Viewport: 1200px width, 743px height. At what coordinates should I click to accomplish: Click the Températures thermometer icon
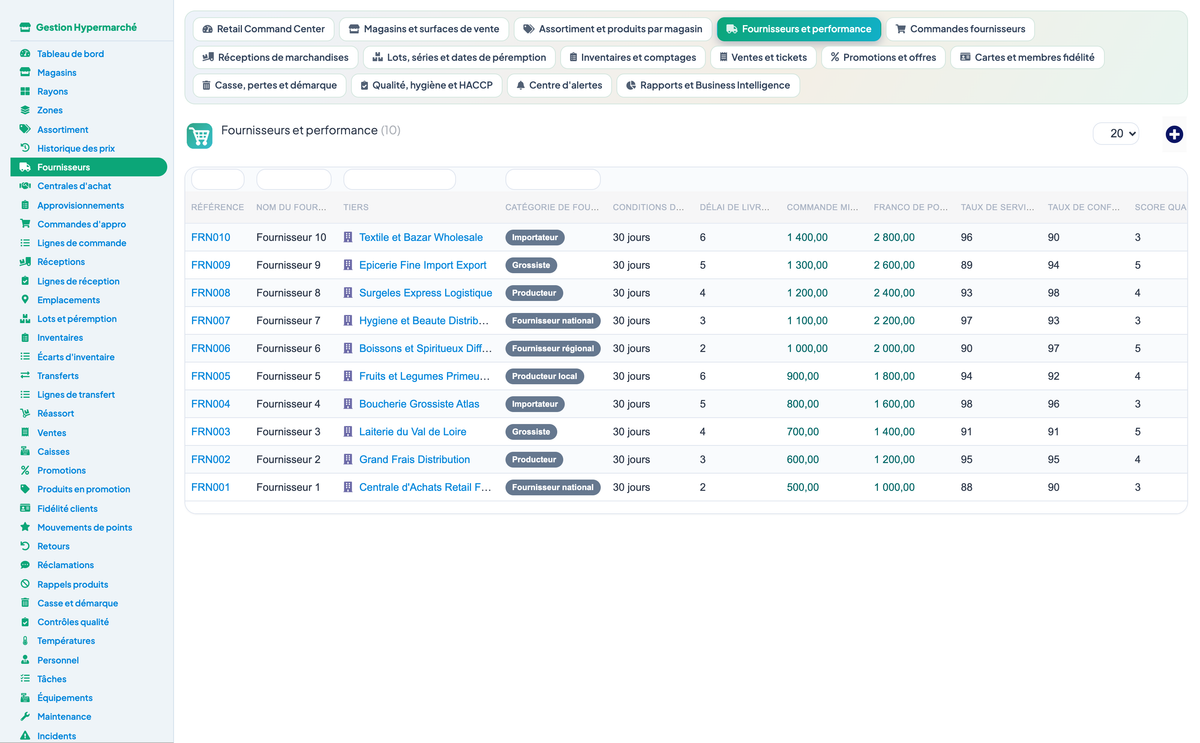[25, 641]
